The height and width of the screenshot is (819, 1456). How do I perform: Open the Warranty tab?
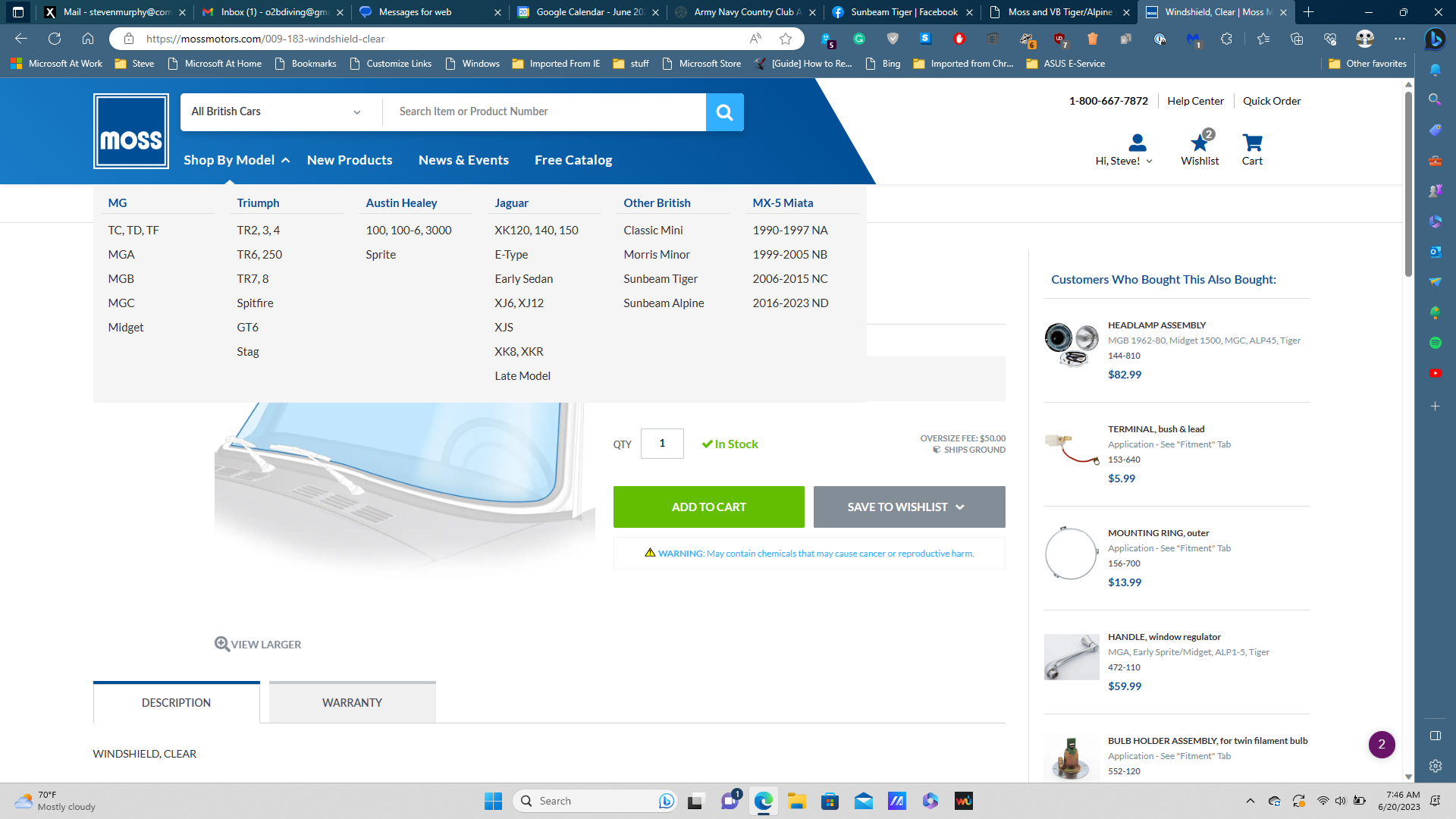pos(352,702)
